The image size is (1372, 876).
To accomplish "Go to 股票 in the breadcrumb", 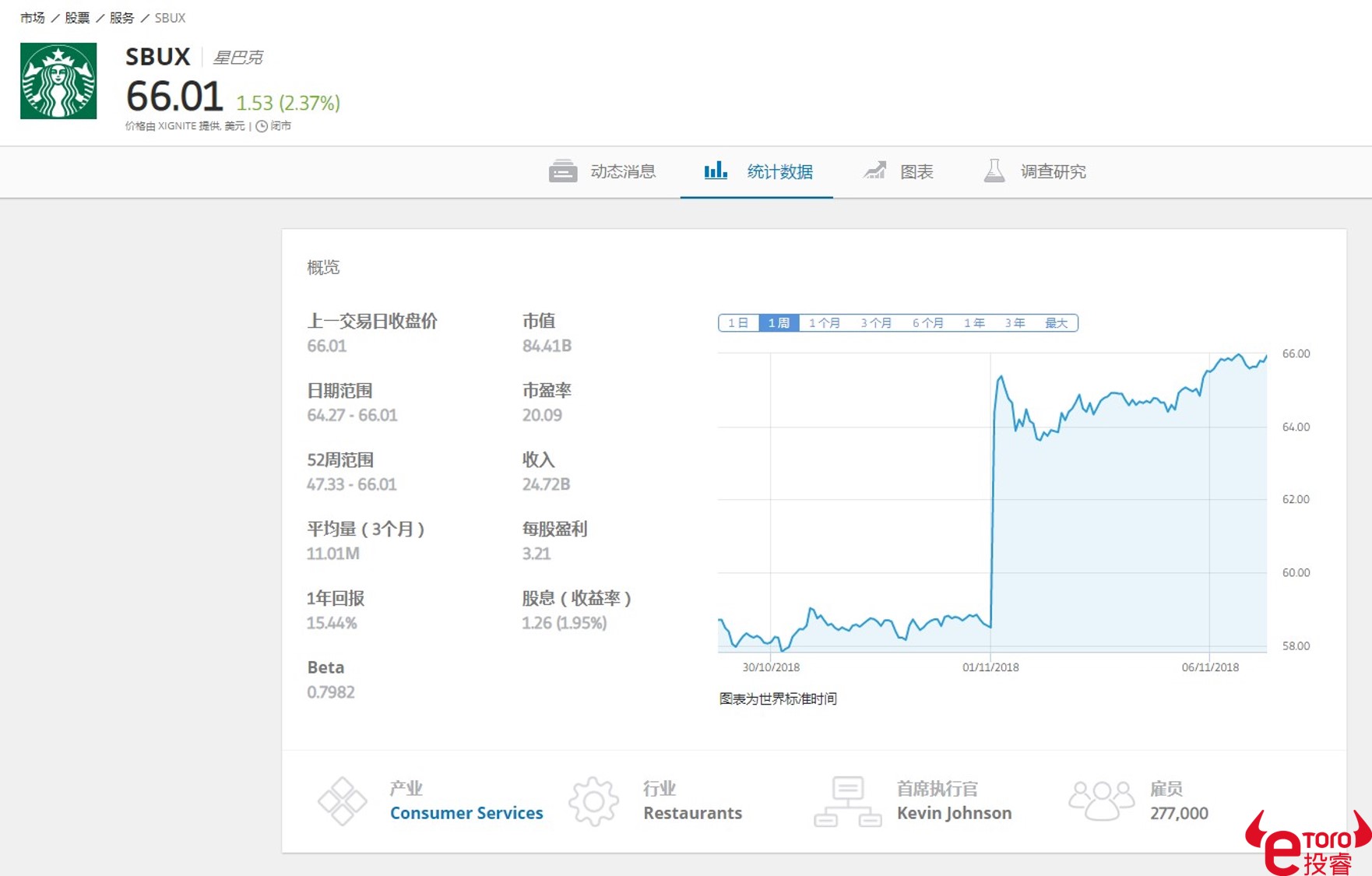I will (x=77, y=18).
